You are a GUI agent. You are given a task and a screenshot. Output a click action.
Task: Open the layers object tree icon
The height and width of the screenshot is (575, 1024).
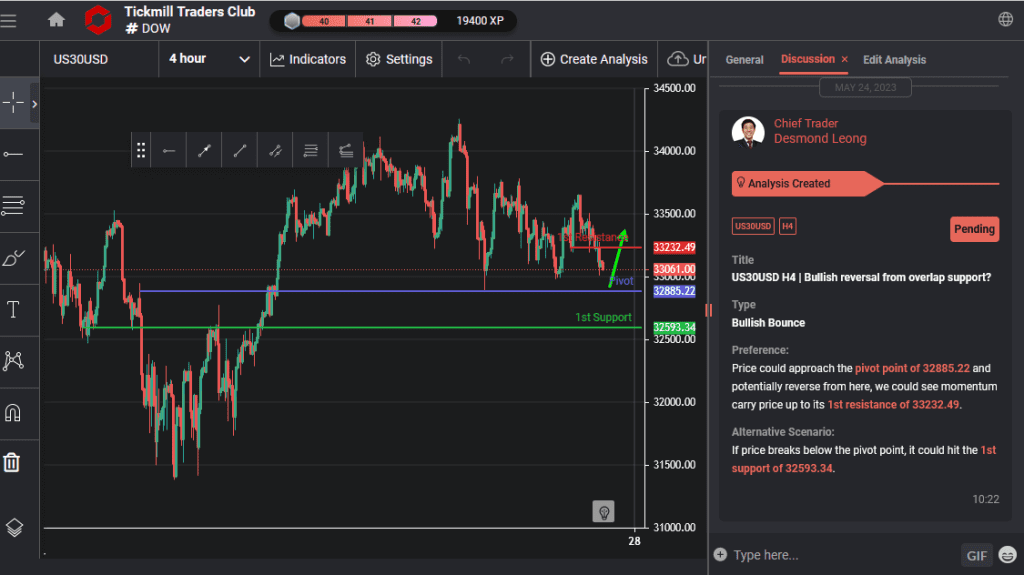14,527
